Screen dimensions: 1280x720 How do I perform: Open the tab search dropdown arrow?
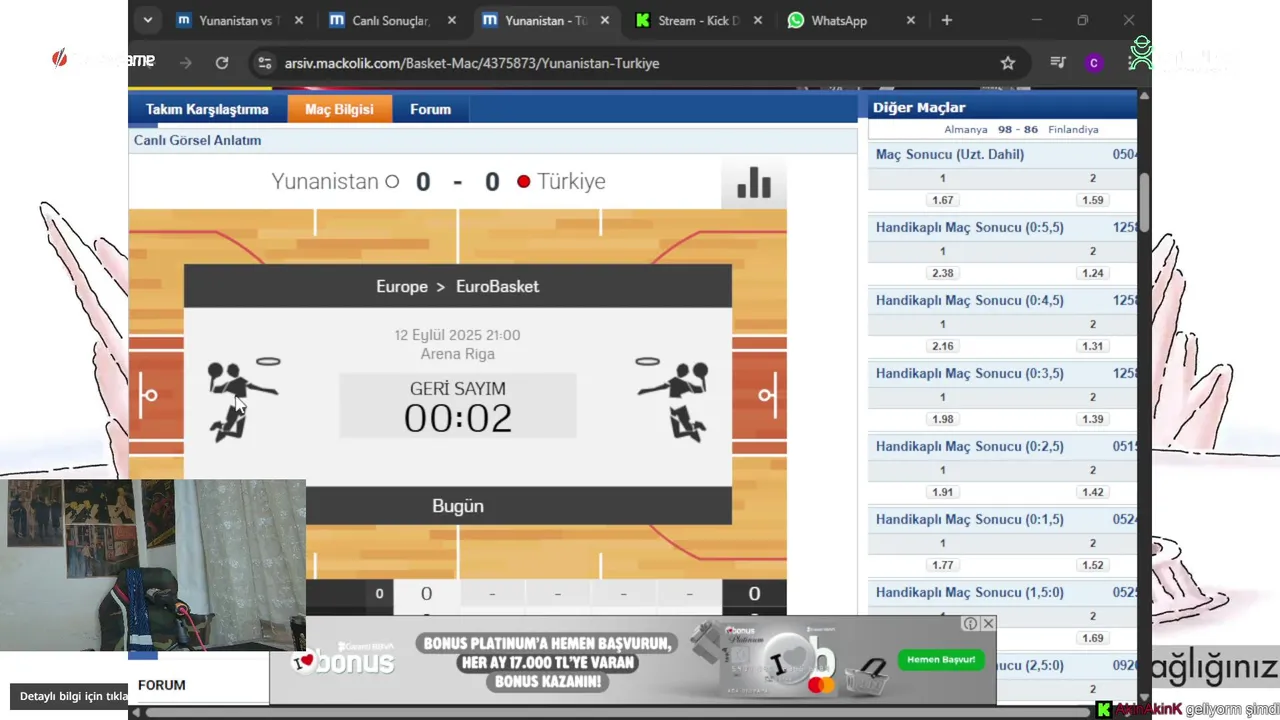click(148, 20)
